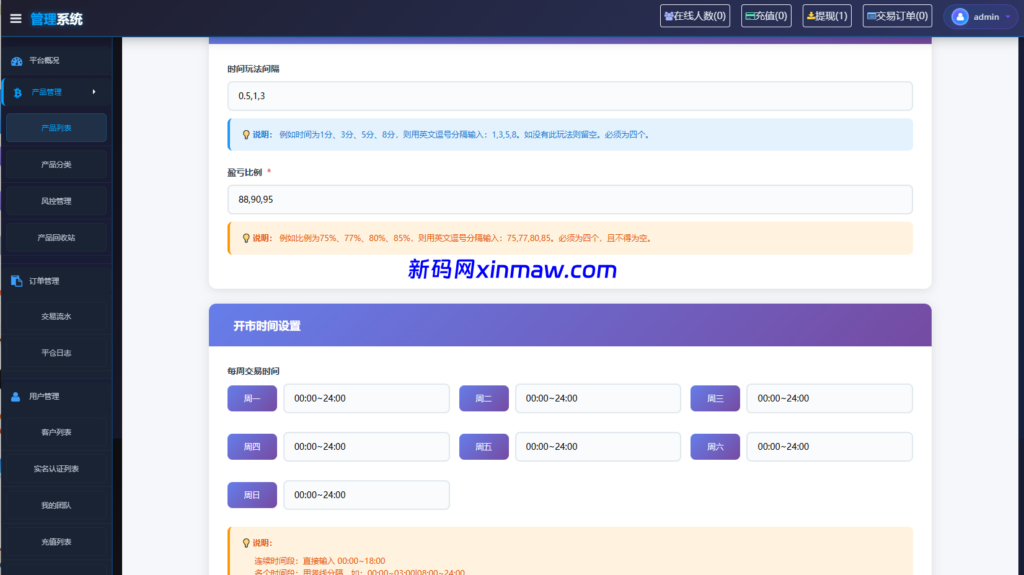The height and width of the screenshot is (575, 1024).
Task: Open the admin dropdown arrow
Action: pos(1008,17)
